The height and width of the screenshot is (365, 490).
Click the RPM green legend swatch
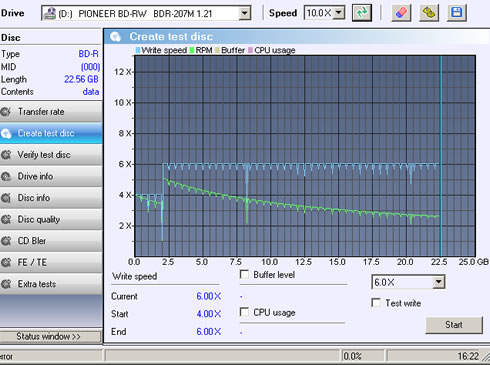(x=192, y=50)
